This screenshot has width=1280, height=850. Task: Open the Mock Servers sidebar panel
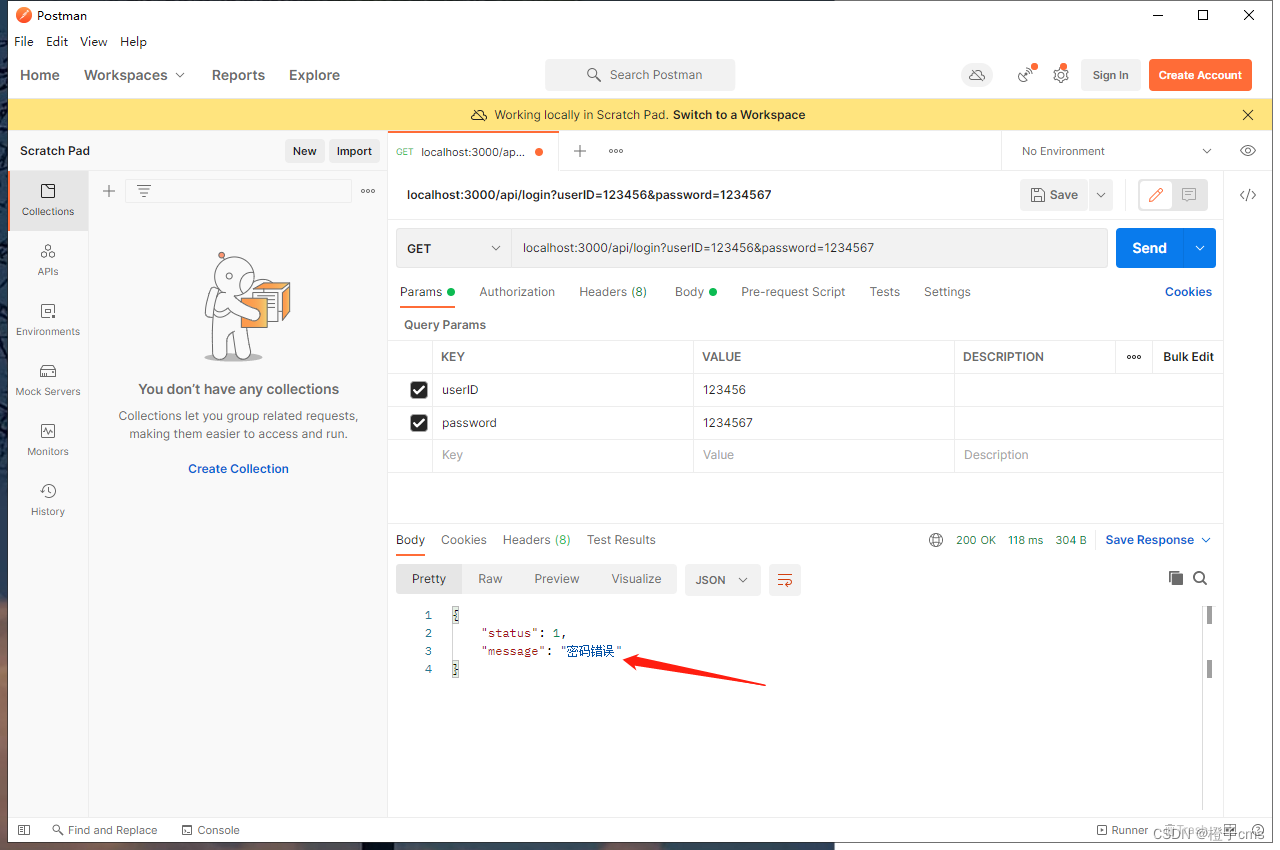[x=48, y=380]
